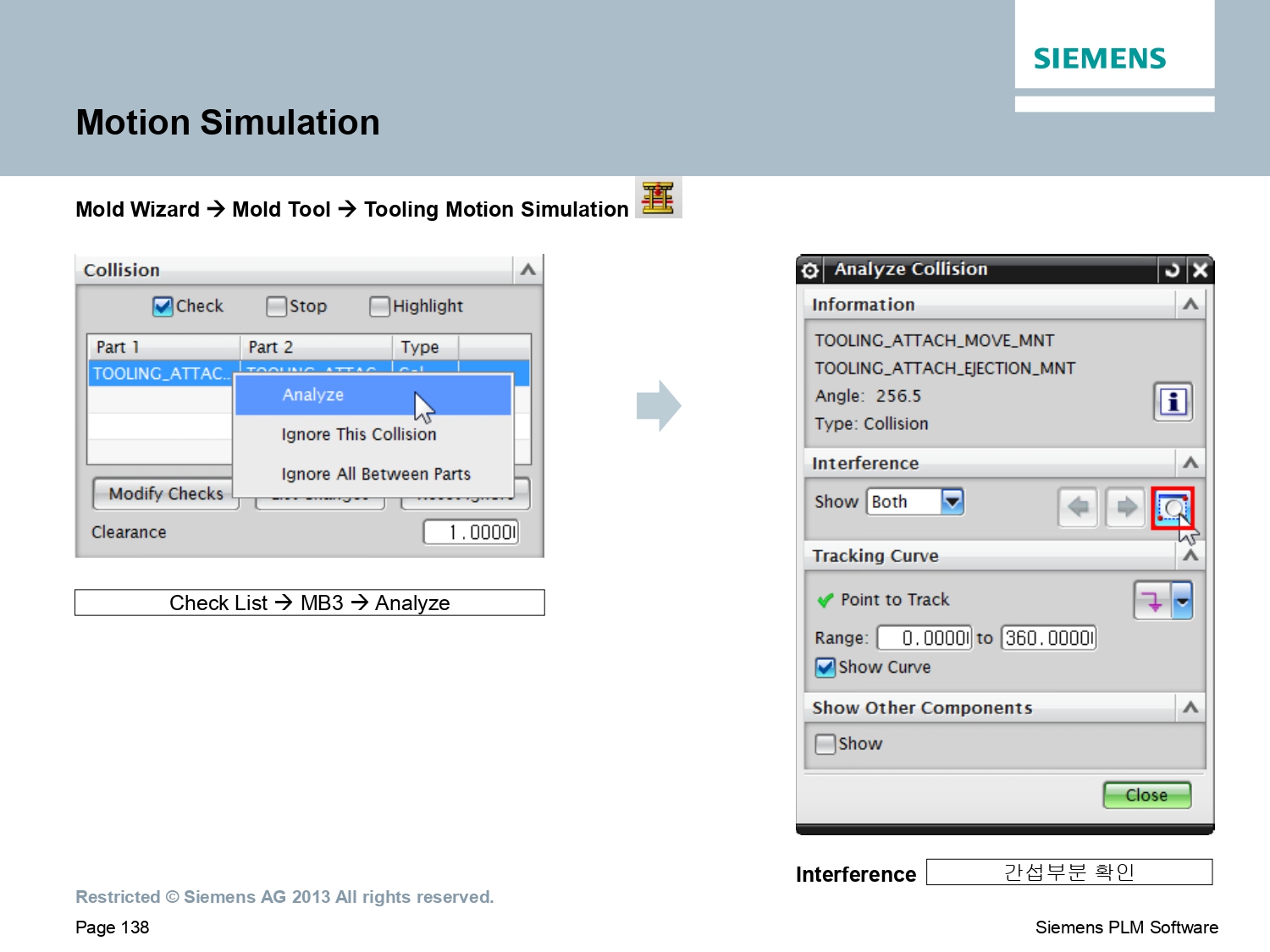Click the Angle: 256.5 text
Image resolution: width=1270 pixels, height=952 pixels.
coord(868,396)
